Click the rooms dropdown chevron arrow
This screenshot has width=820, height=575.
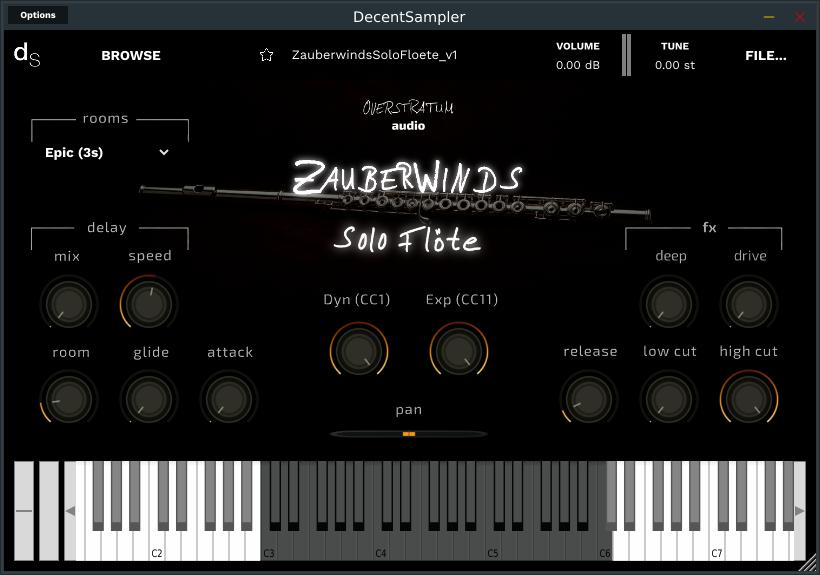(164, 152)
